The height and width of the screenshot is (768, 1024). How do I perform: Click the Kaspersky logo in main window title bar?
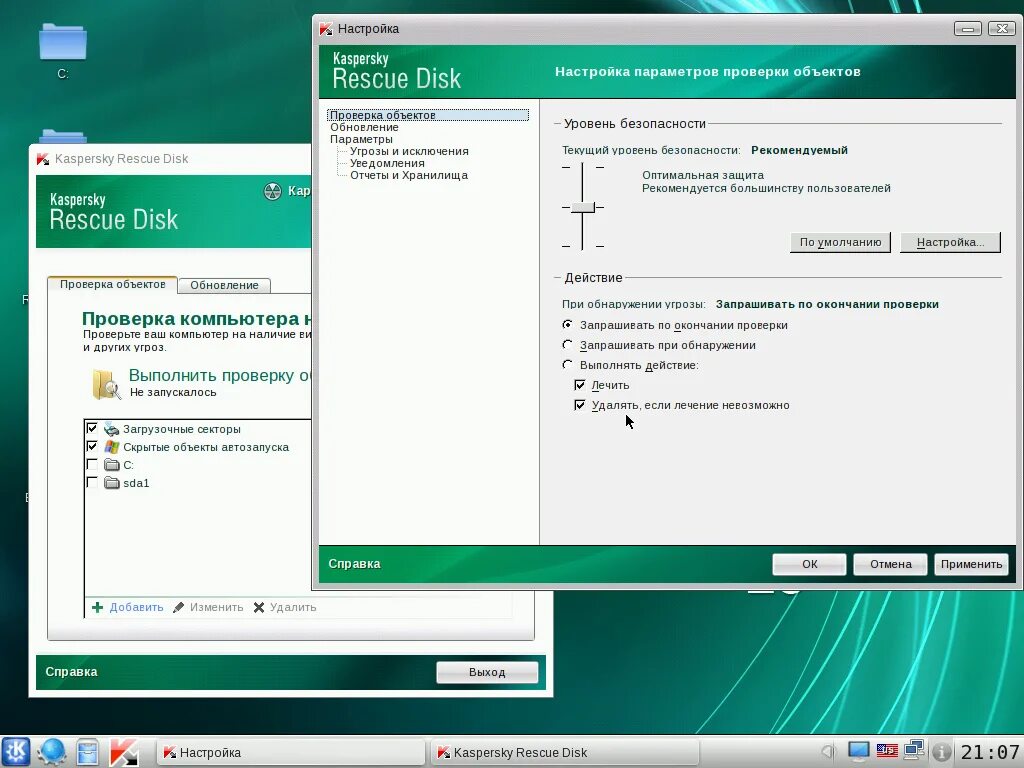43,159
